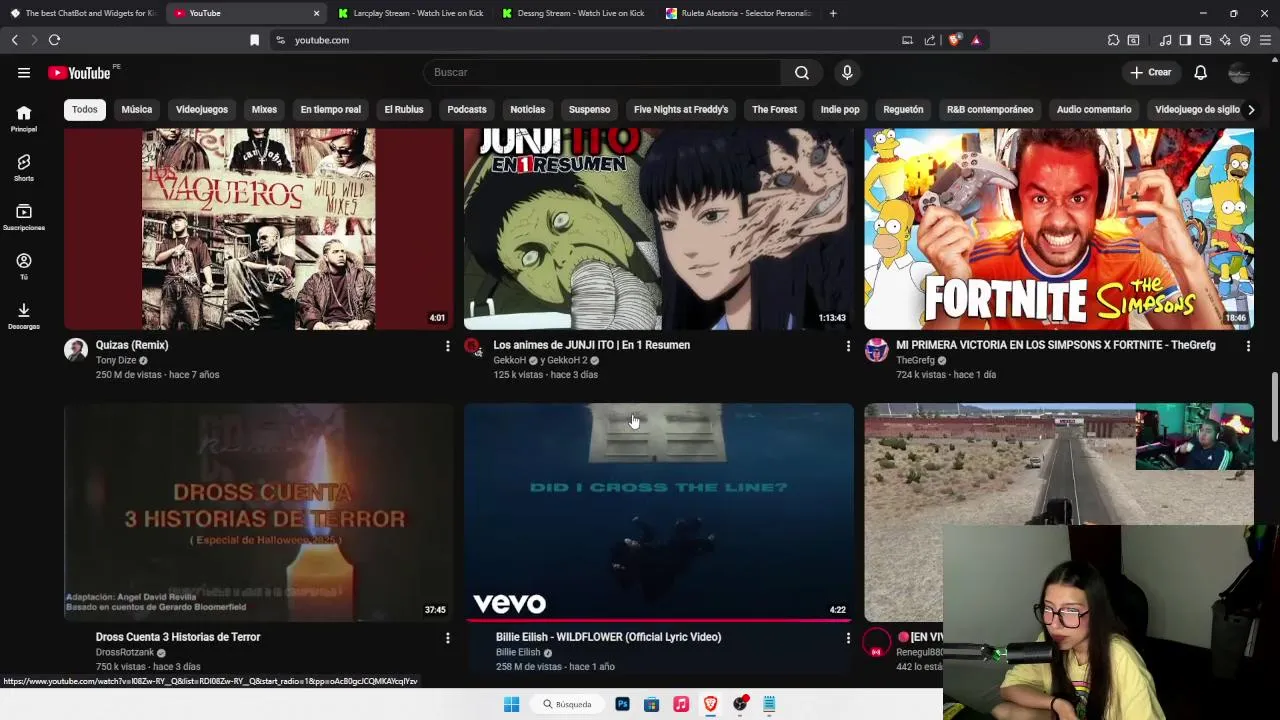Open Photoshop from the taskbar
The height and width of the screenshot is (720, 1280).
(622, 704)
